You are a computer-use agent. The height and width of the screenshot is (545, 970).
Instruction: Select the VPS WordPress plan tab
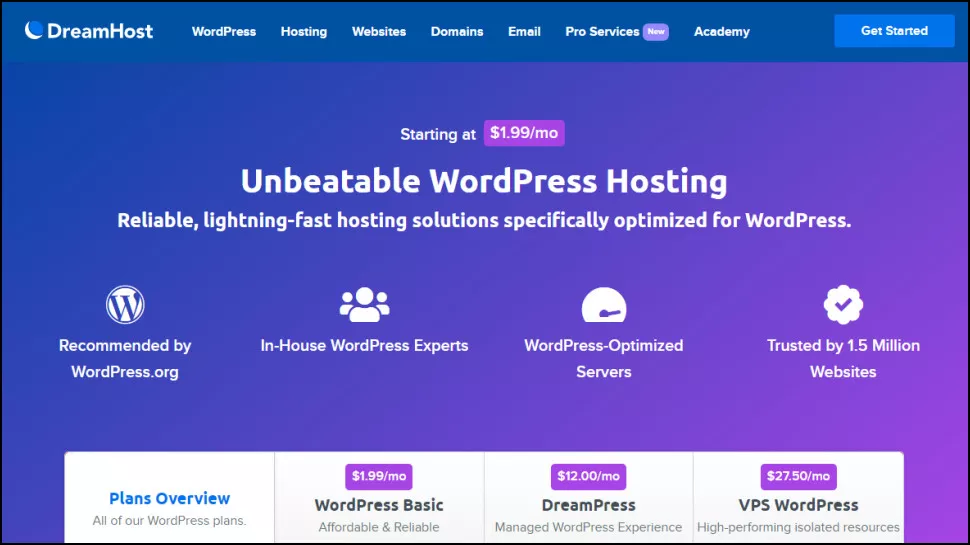point(799,498)
